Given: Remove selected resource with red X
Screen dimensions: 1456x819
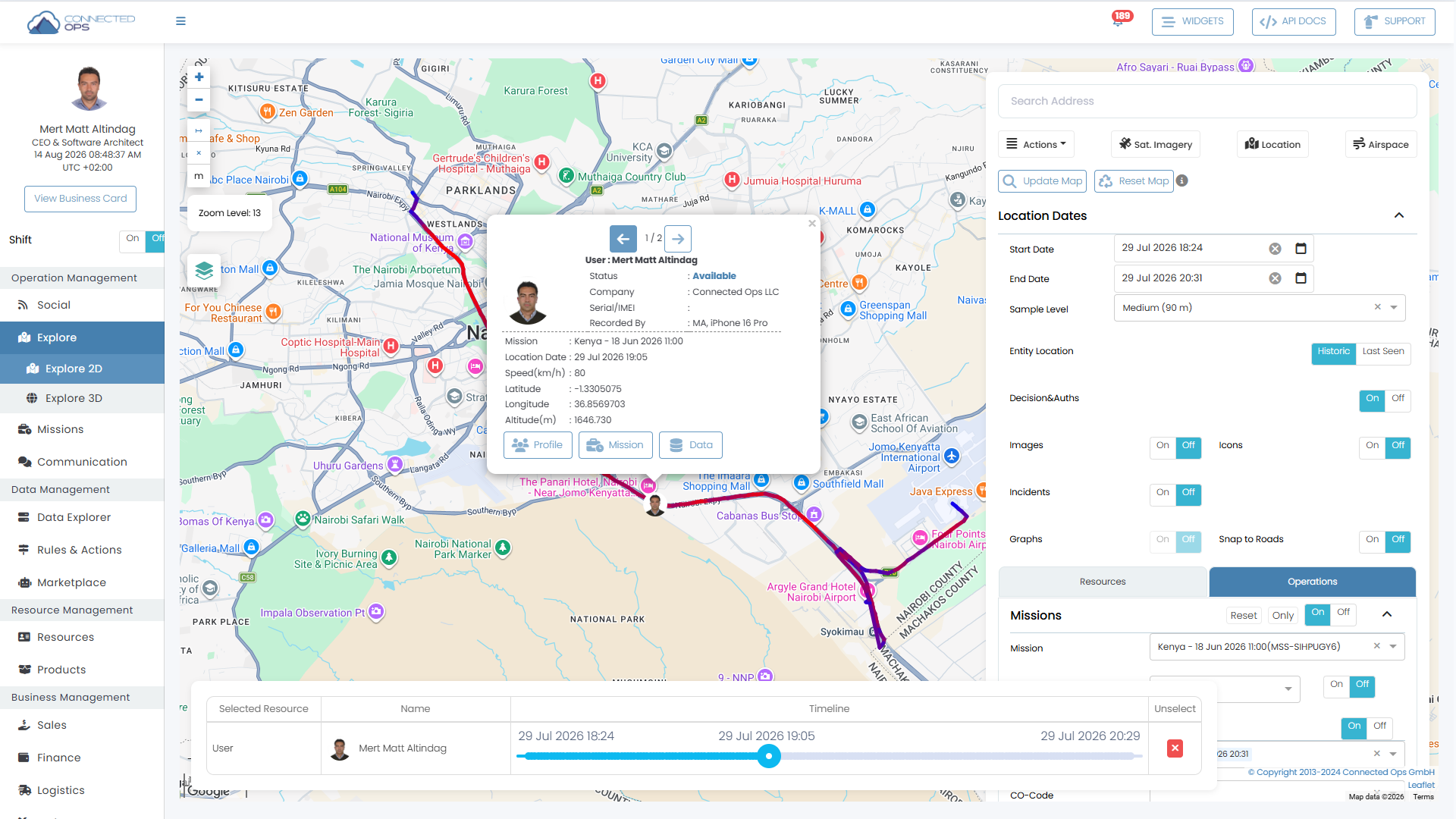Looking at the screenshot, I should [1175, 748].
